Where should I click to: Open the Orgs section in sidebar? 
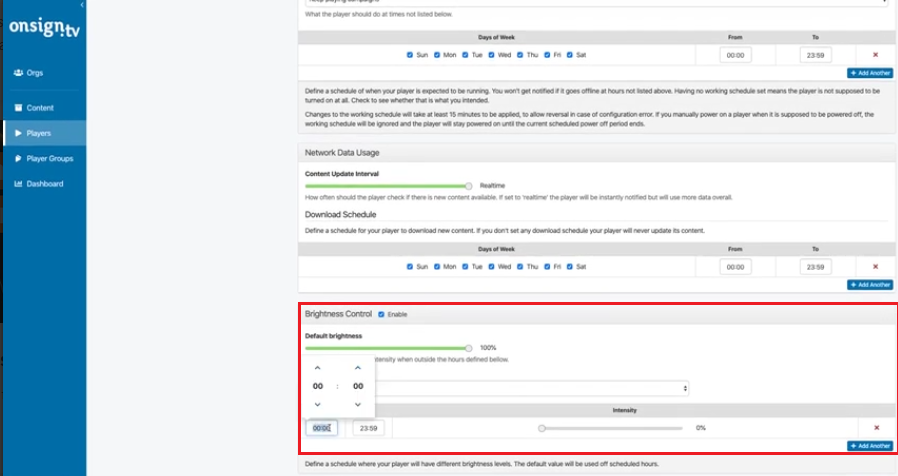(x=44, y=73)
